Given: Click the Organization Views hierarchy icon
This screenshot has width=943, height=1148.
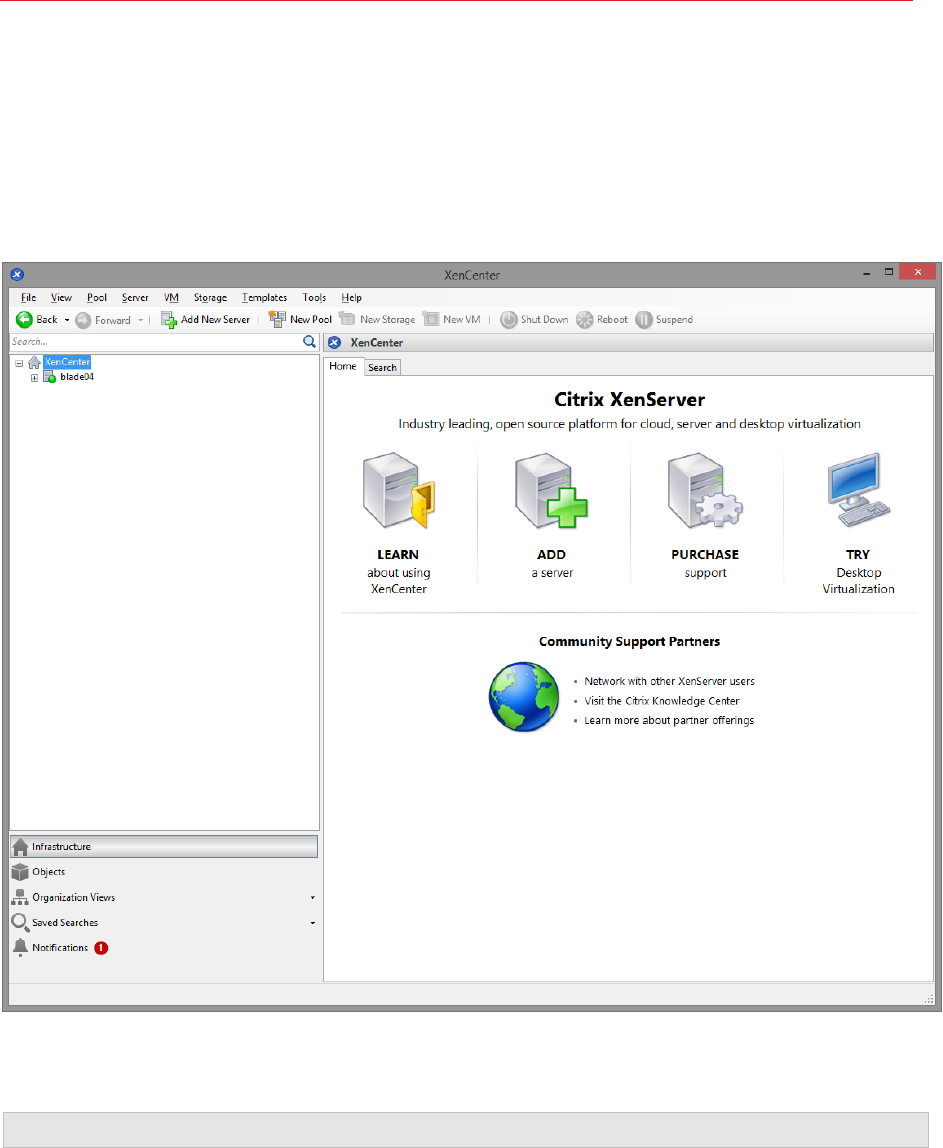Looking at the screenshot, I should [20, 898].
